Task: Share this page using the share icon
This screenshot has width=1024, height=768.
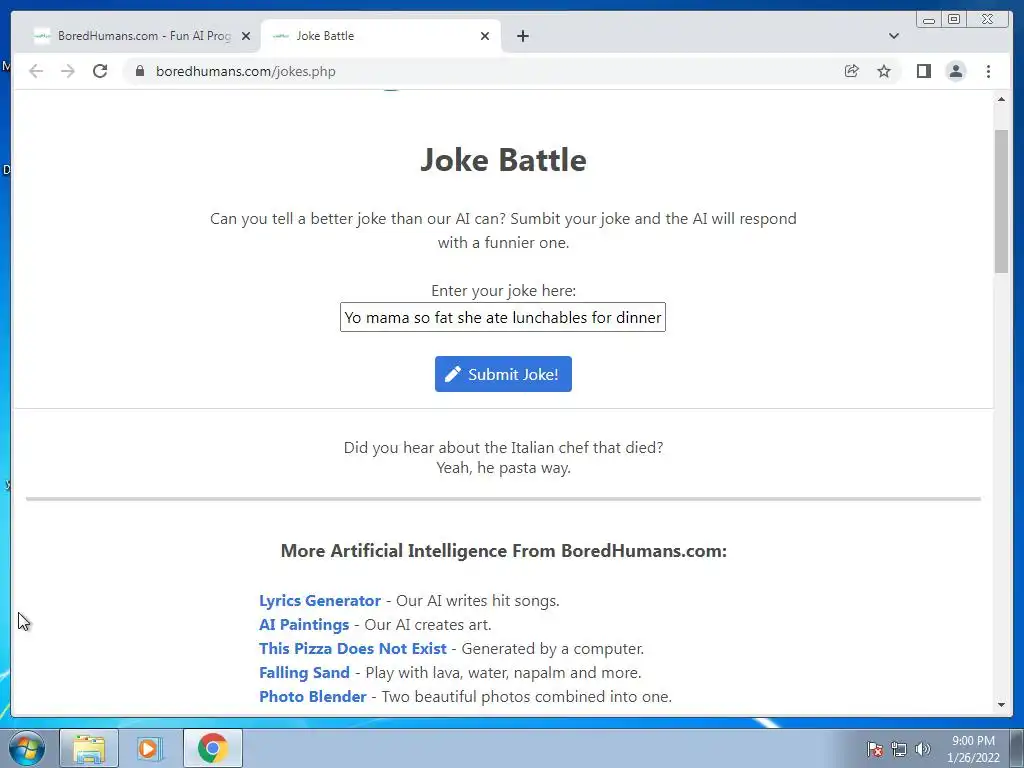Action: (x=852, y=71)
